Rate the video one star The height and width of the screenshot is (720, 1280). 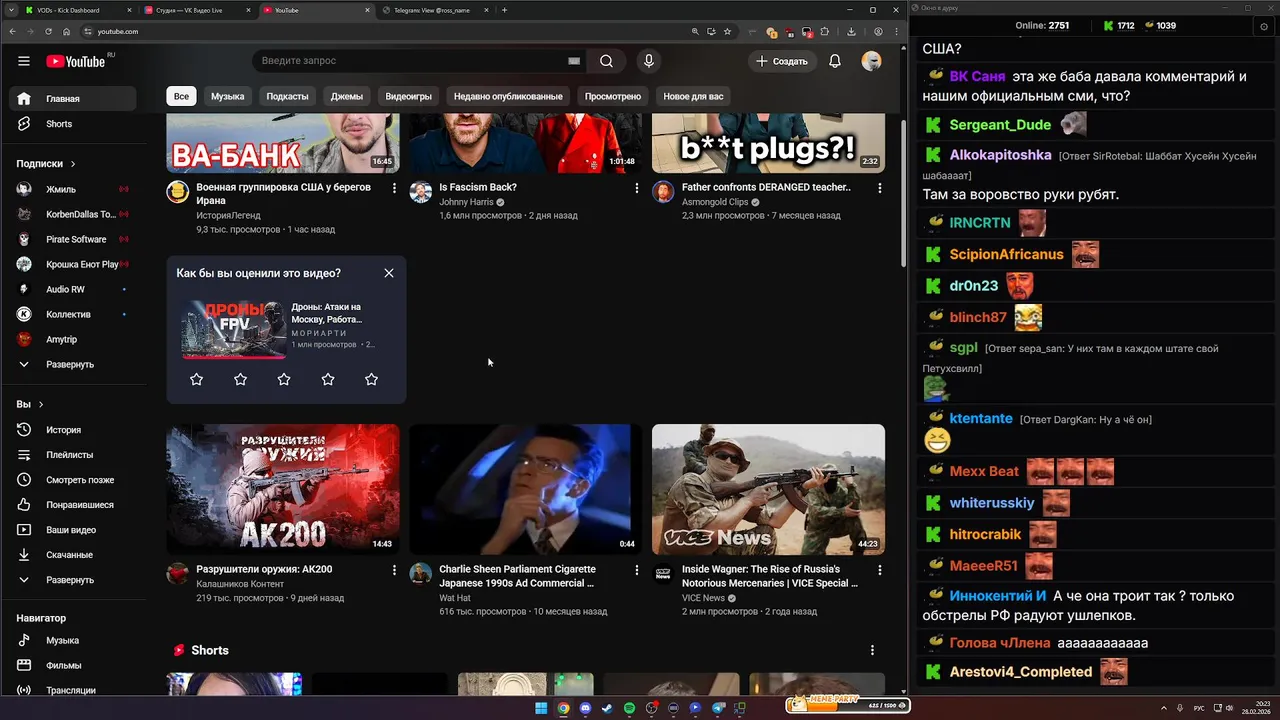coord(197,379)
